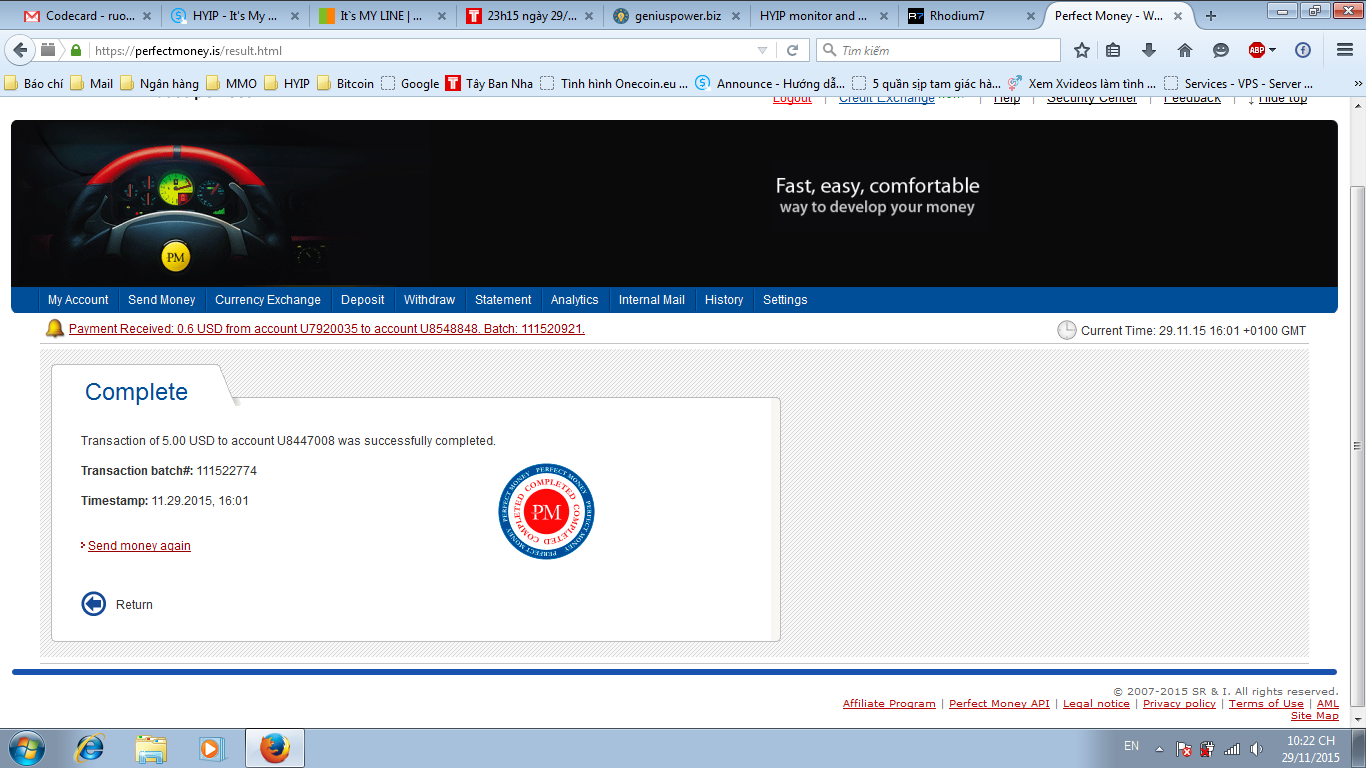This screenshot has height=768, width=1366.
Task: Open the My Account menu item
Action: [78, 300]
